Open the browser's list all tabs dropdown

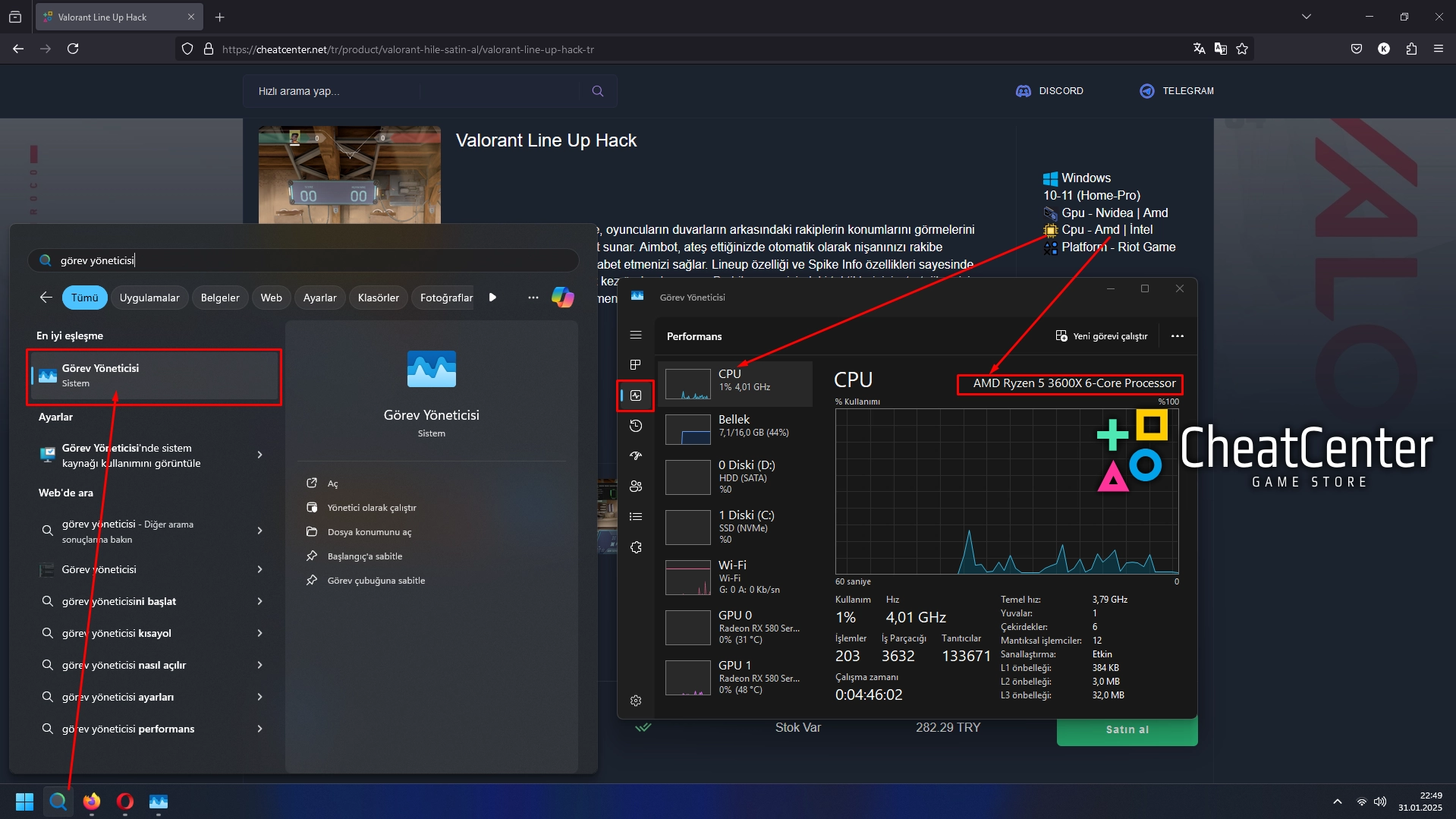click(1307, 17)
